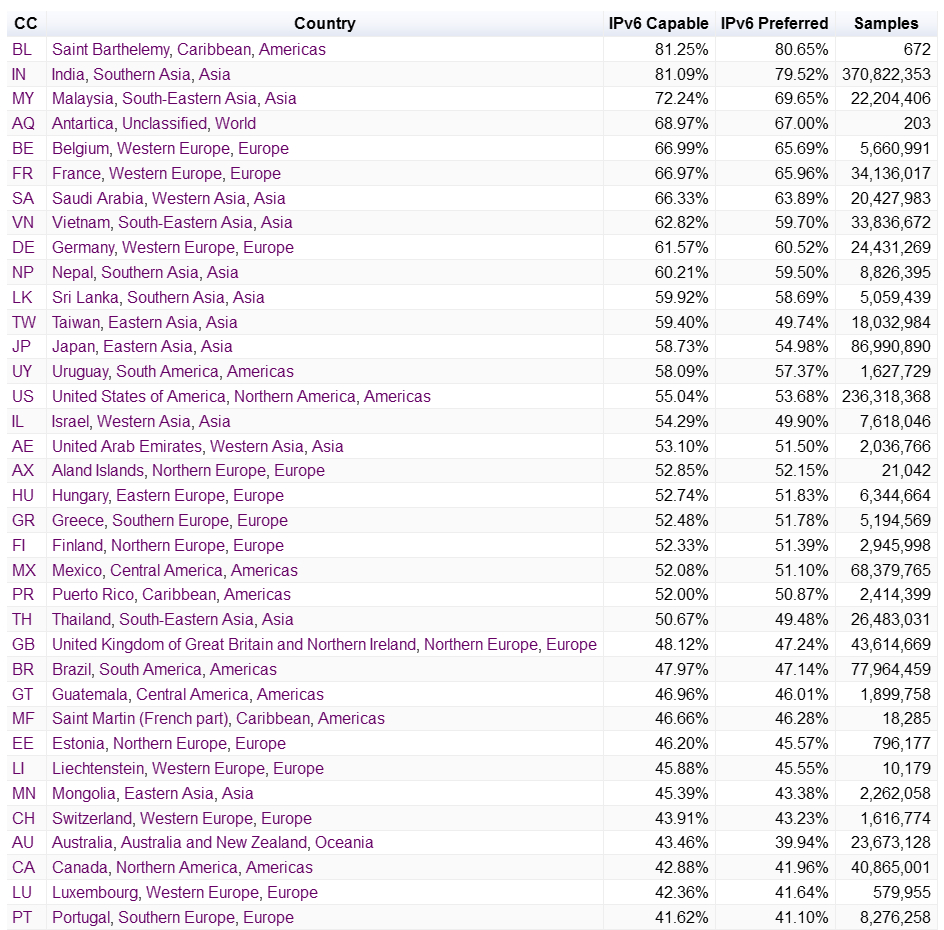944x930 pixels.
Task: Open the India, Southern Asia link
Action: click(141, 74)
